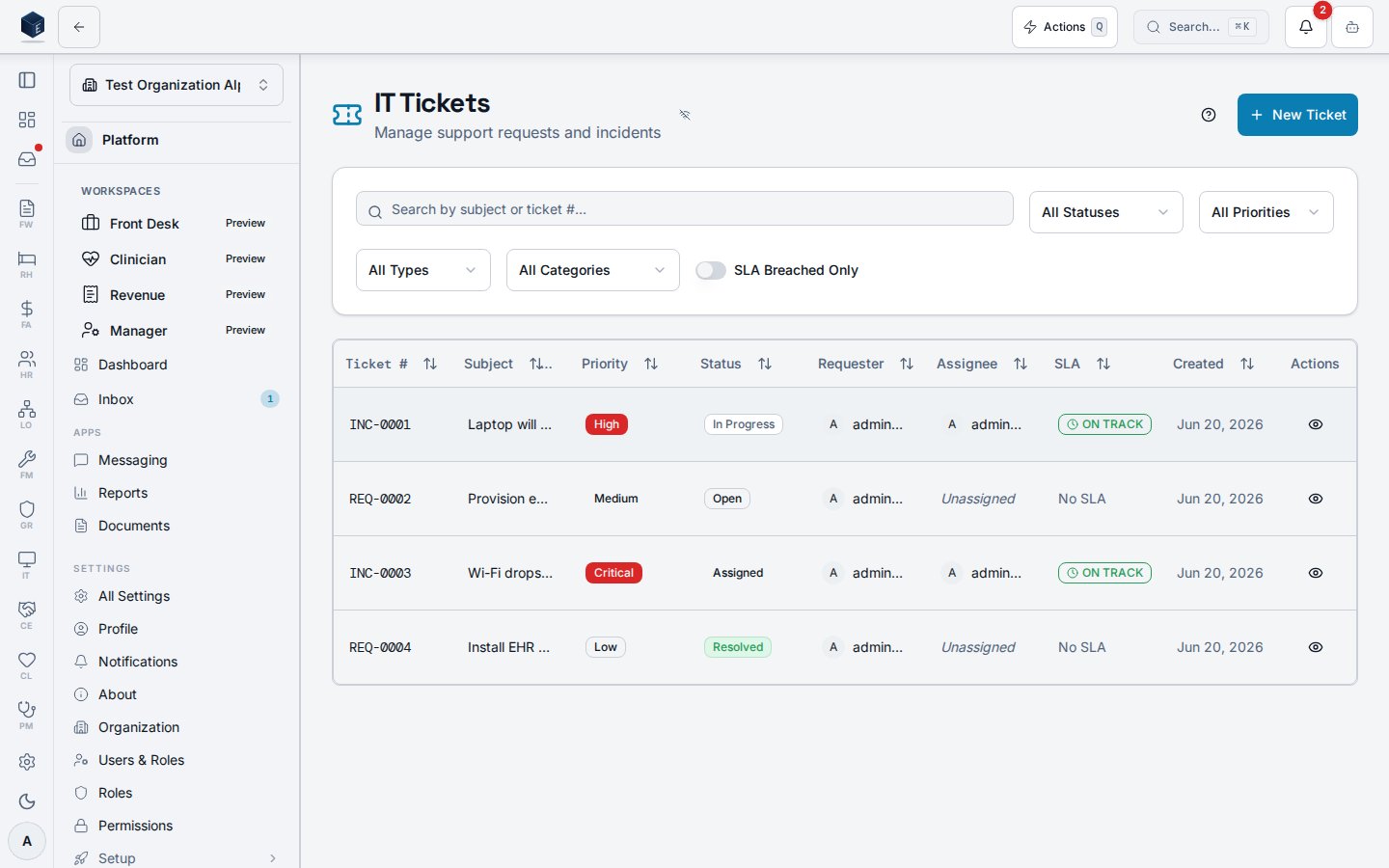Image resolution: width=1389 pixels, height=868 pixels.
Task: Open Documents in sidebar
Action: point(177,526)
